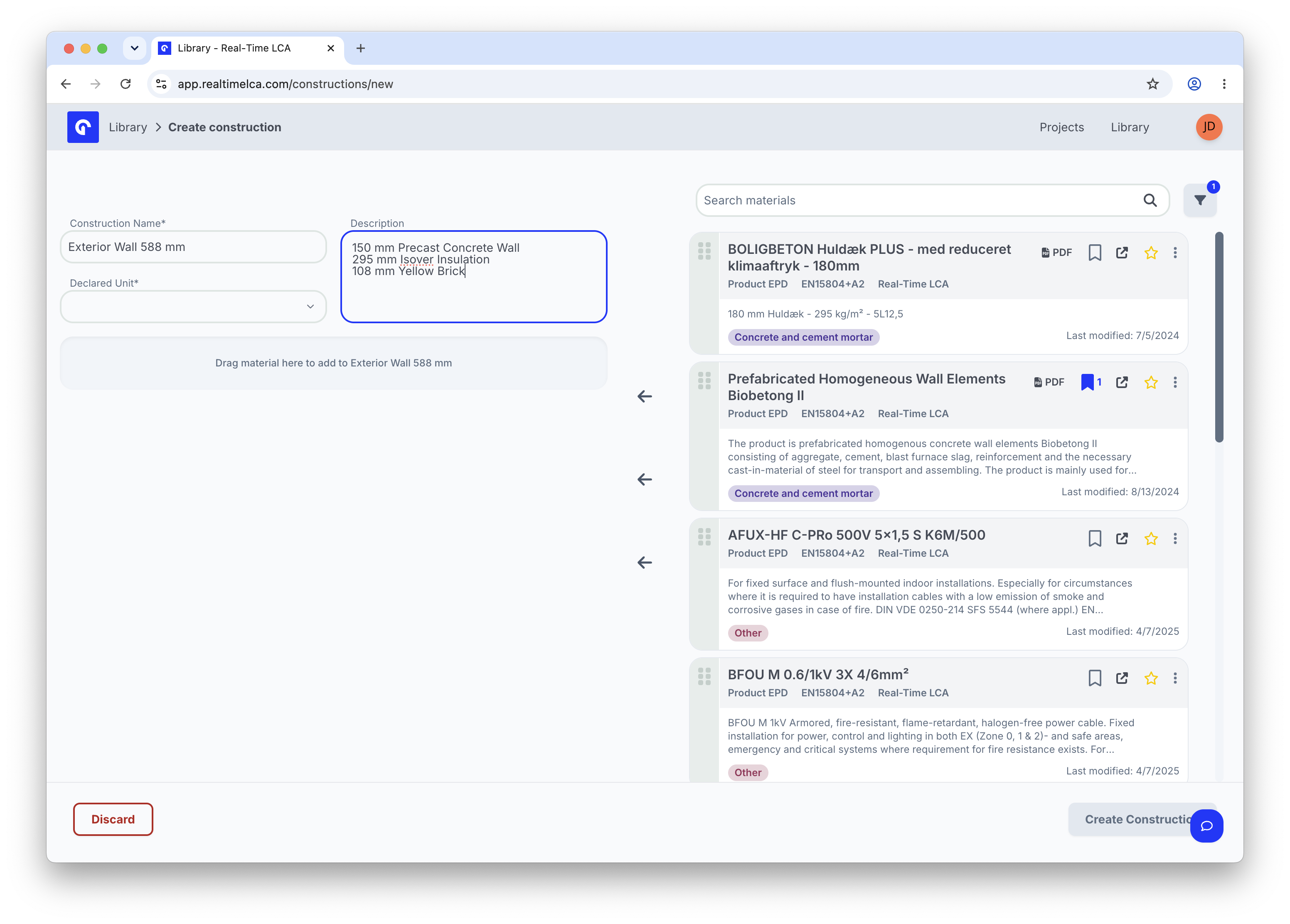Bookmark the BOLIGBETON Huldæk PLUS material

click(1094, 253)
